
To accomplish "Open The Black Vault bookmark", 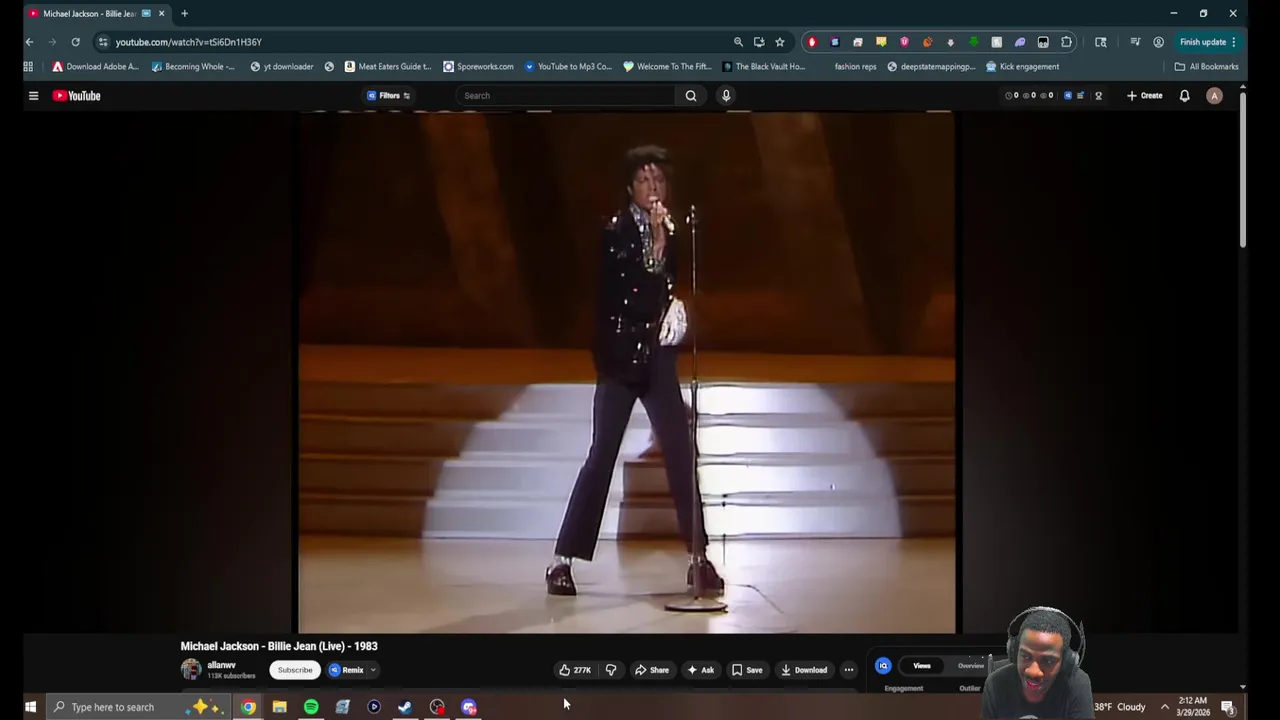I will pyautogui.click(x=763, y=67).
